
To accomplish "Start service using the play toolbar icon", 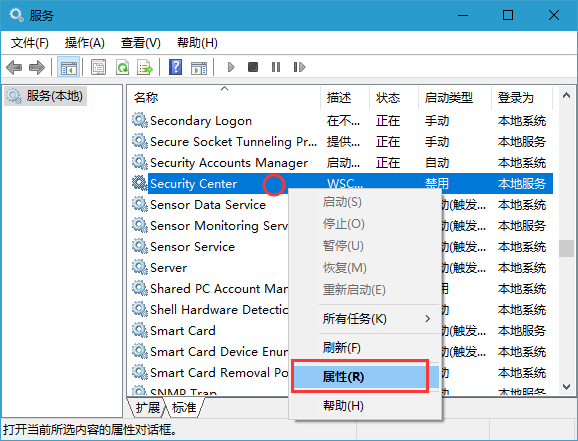I will click(231, 67).
